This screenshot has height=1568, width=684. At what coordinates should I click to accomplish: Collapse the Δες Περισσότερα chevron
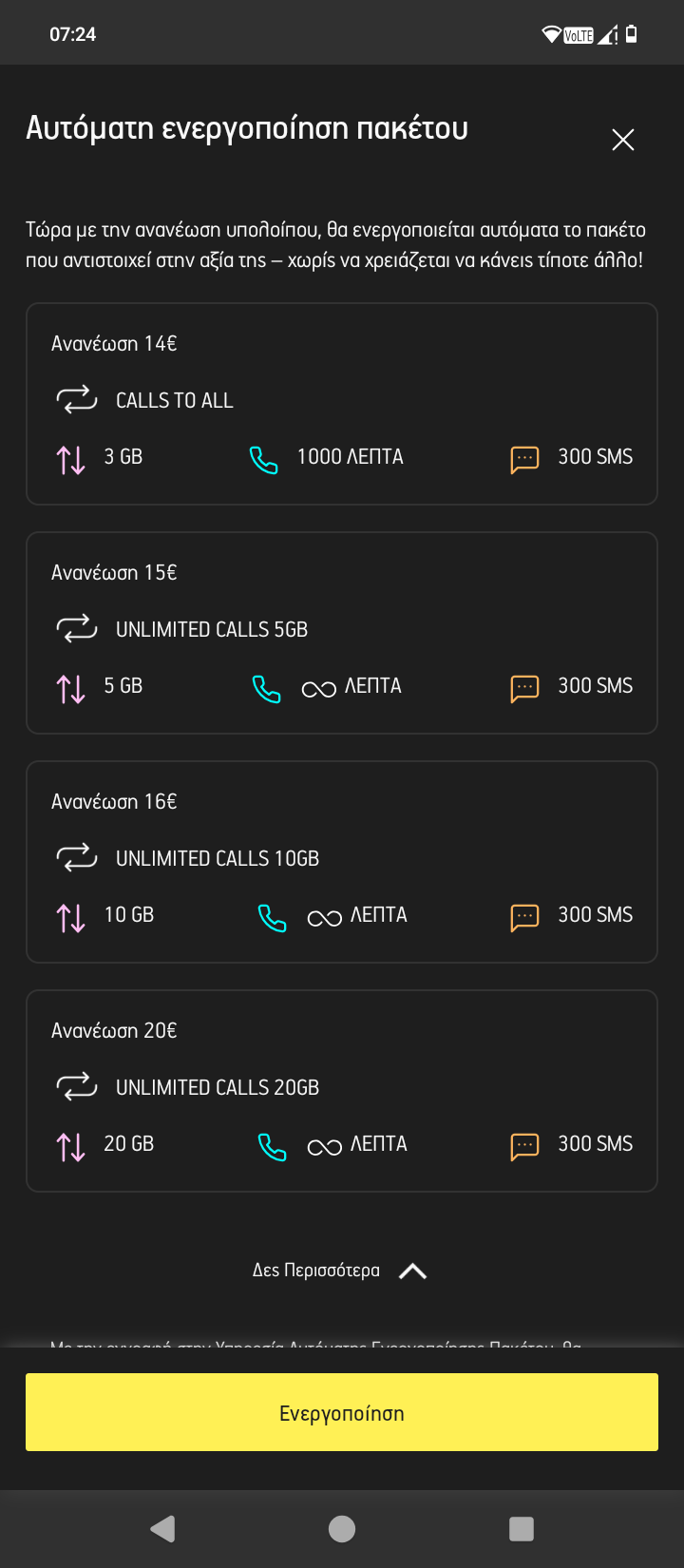pos(412,1272)
